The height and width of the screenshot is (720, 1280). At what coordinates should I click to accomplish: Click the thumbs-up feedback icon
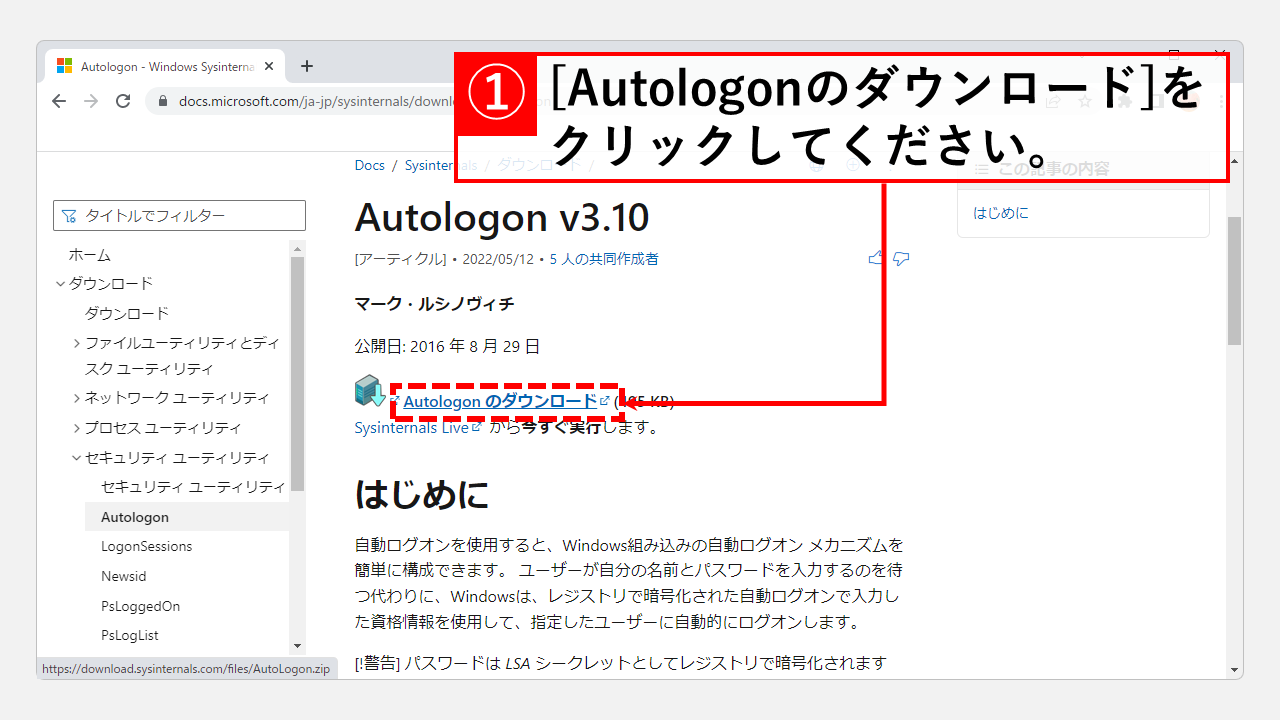877,258
